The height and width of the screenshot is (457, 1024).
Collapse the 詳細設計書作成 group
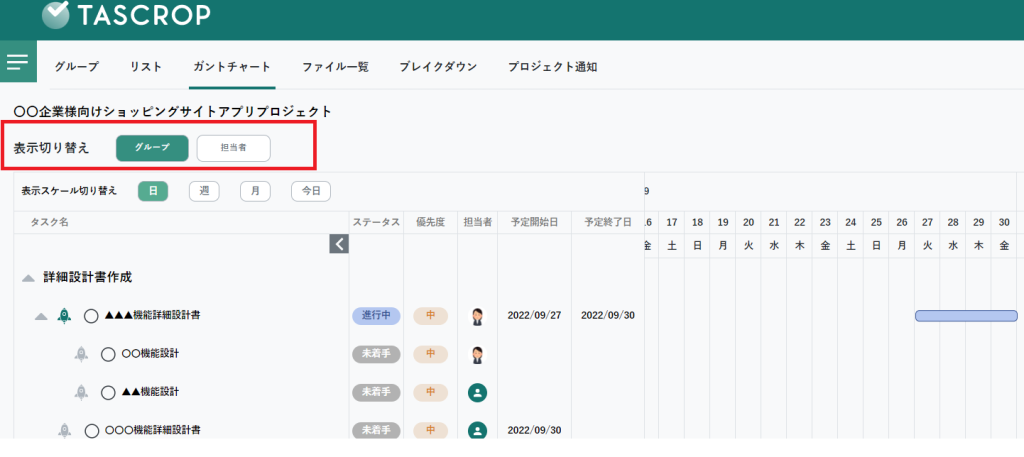click(29, 278)
